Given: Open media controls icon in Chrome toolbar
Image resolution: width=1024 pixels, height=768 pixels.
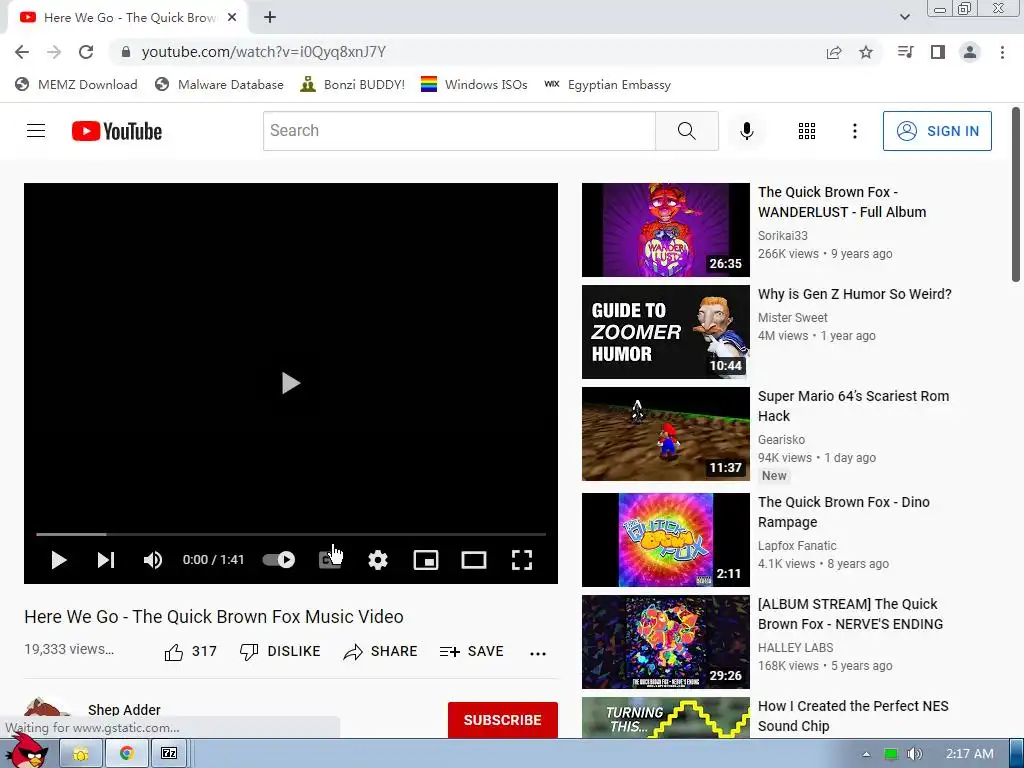Looking at the screenshot, I should (x=905, y=52).
